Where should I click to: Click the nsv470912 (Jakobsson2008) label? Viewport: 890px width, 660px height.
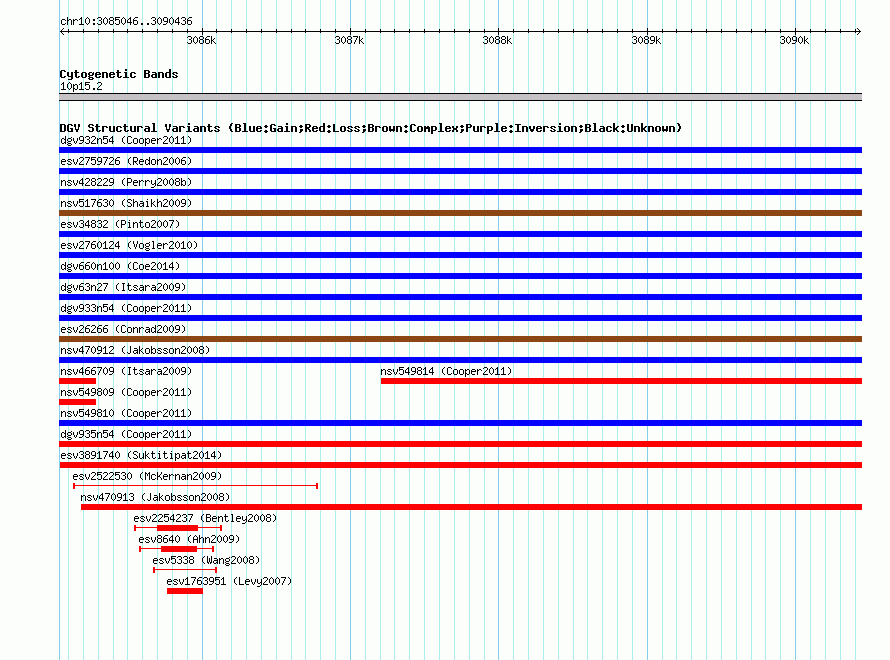point(135,350)
